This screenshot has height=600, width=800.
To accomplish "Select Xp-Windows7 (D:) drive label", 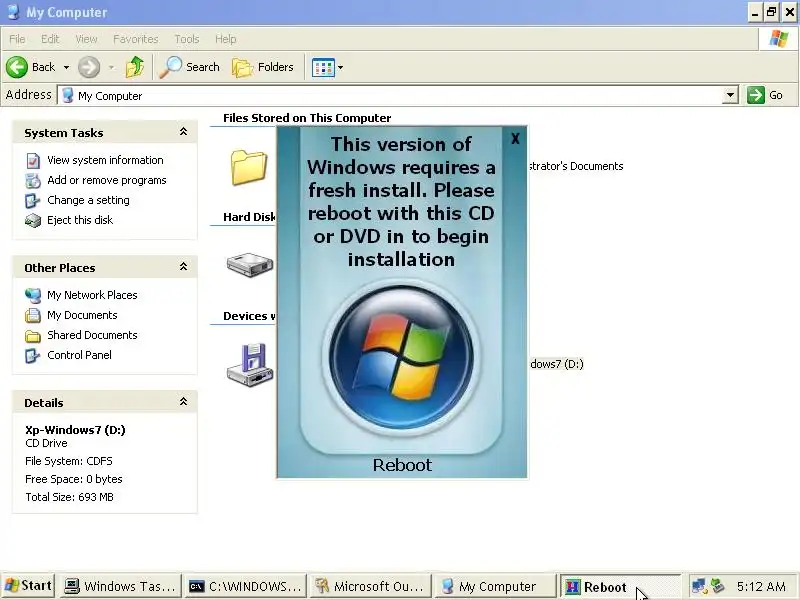I will coord(556,364).
